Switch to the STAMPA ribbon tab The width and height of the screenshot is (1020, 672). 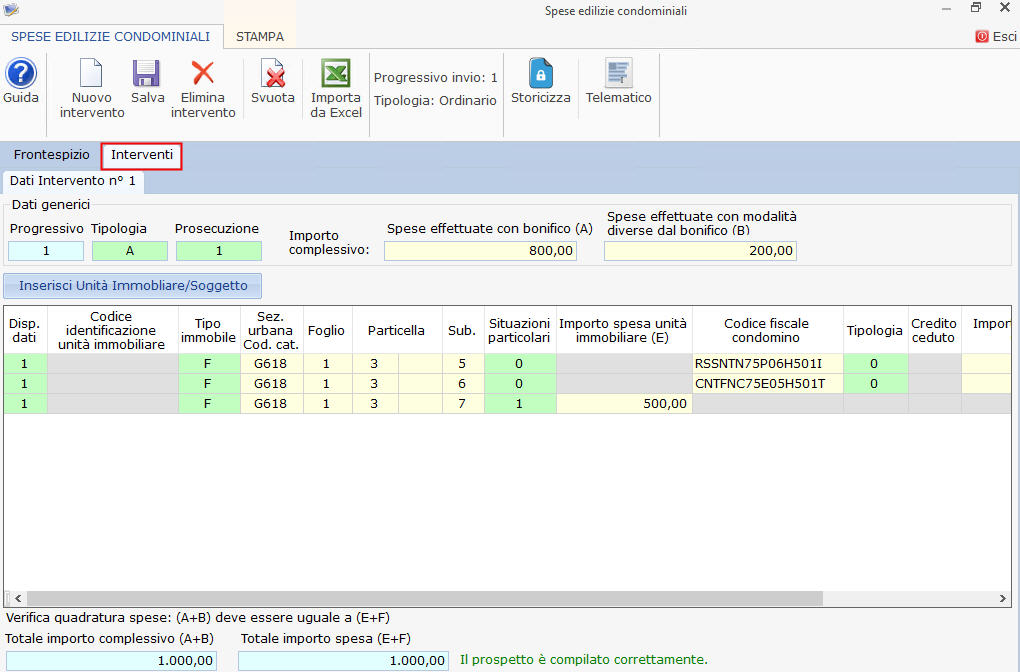point(260,36)
